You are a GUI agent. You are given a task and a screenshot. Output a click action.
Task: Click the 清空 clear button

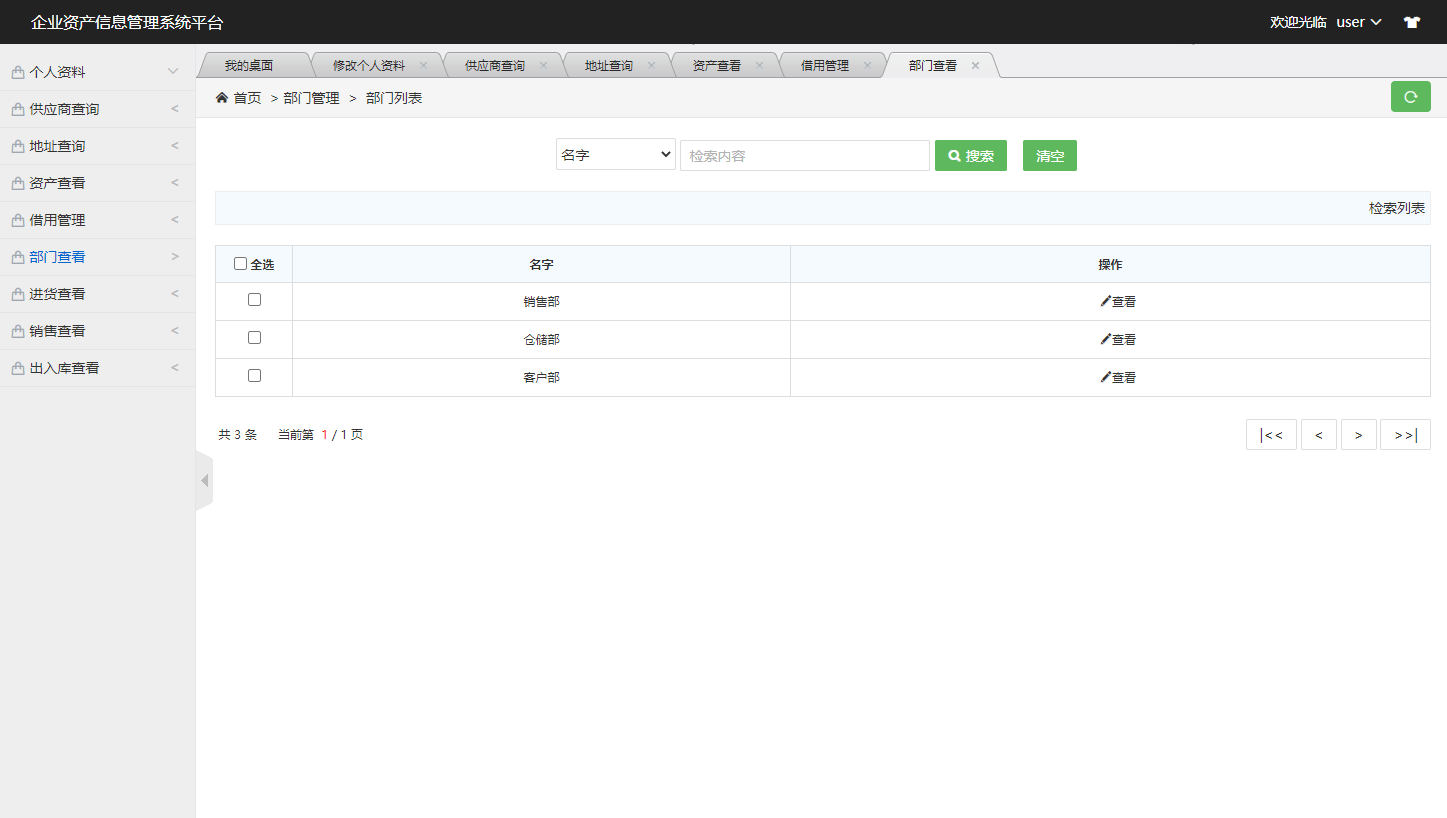pyautogui.click(x=1049, y=155)
